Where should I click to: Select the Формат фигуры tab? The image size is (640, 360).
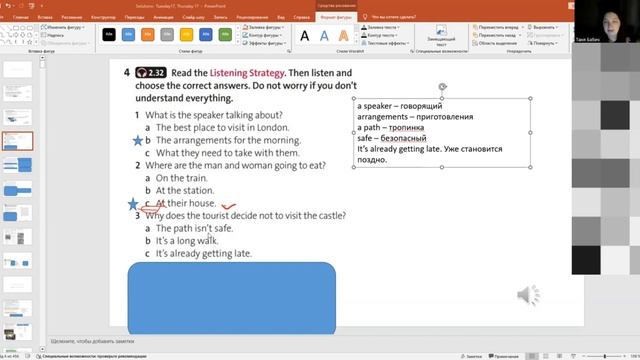(x=336, y=17)
